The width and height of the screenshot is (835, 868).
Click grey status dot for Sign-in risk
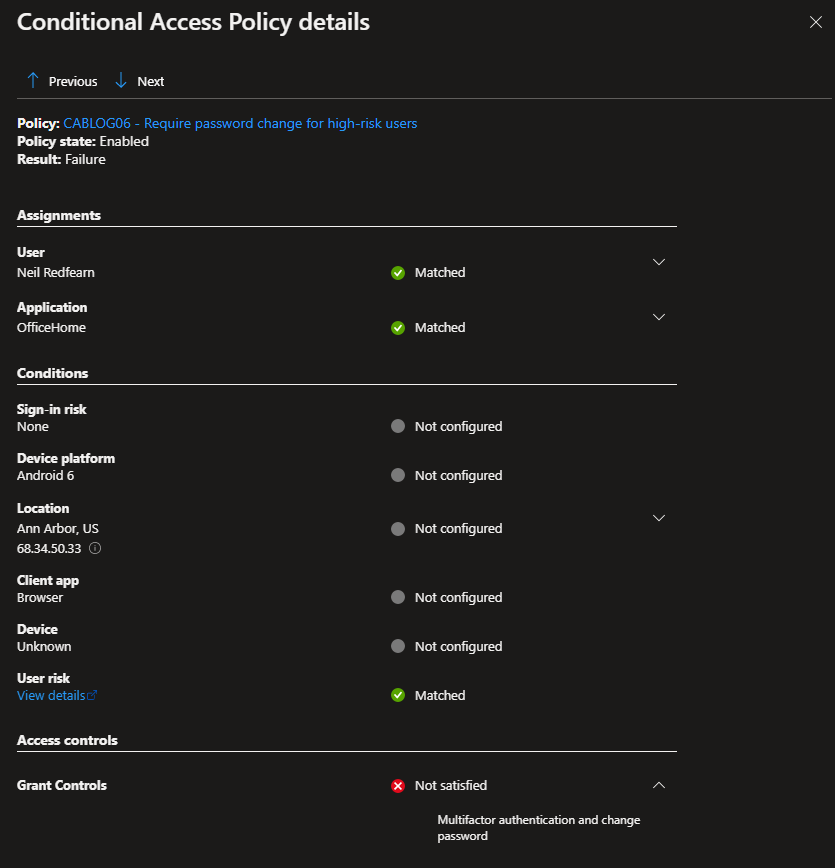[x=398, y=426]
